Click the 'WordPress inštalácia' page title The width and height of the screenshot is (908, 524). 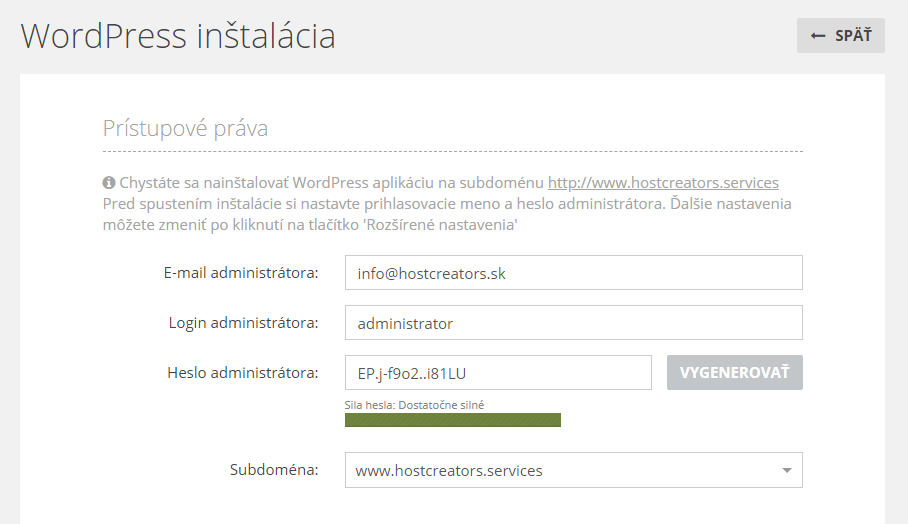(x=178, y=36)
